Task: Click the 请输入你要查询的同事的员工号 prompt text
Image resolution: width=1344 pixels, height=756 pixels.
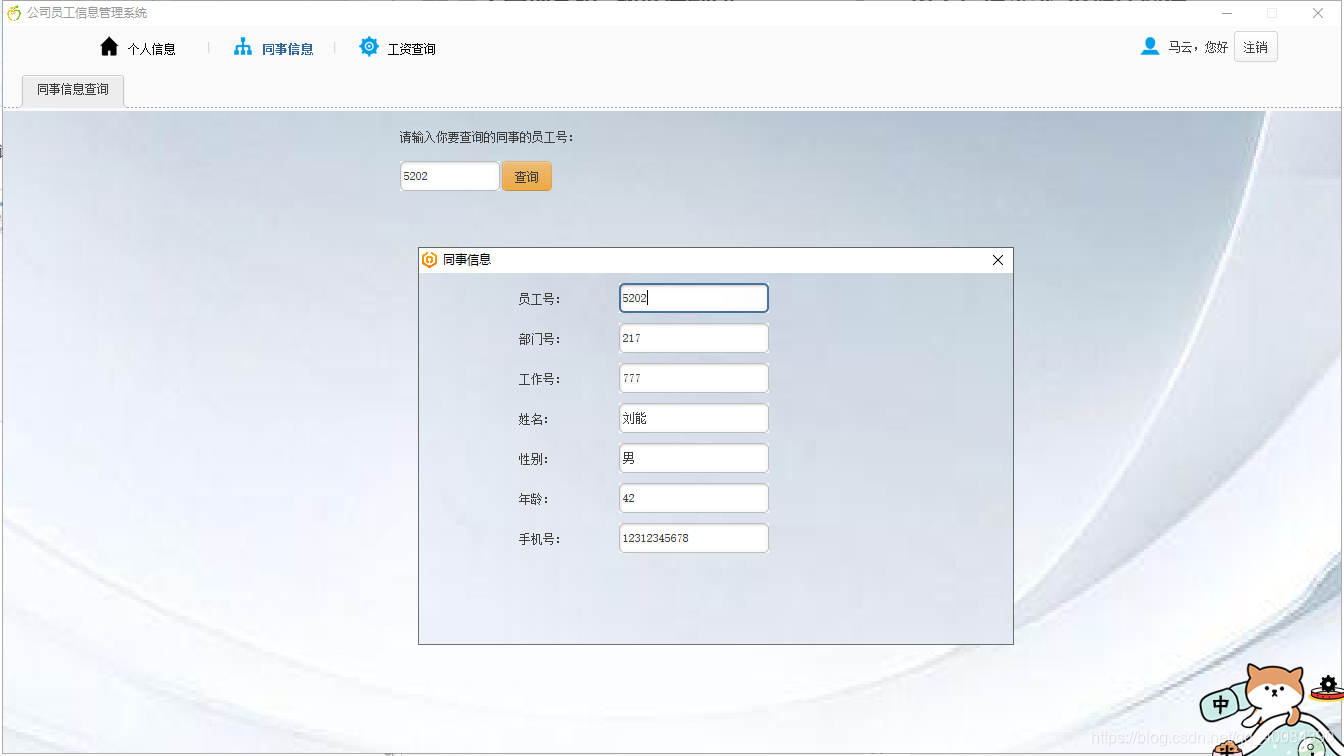Action: coord(486,137)
